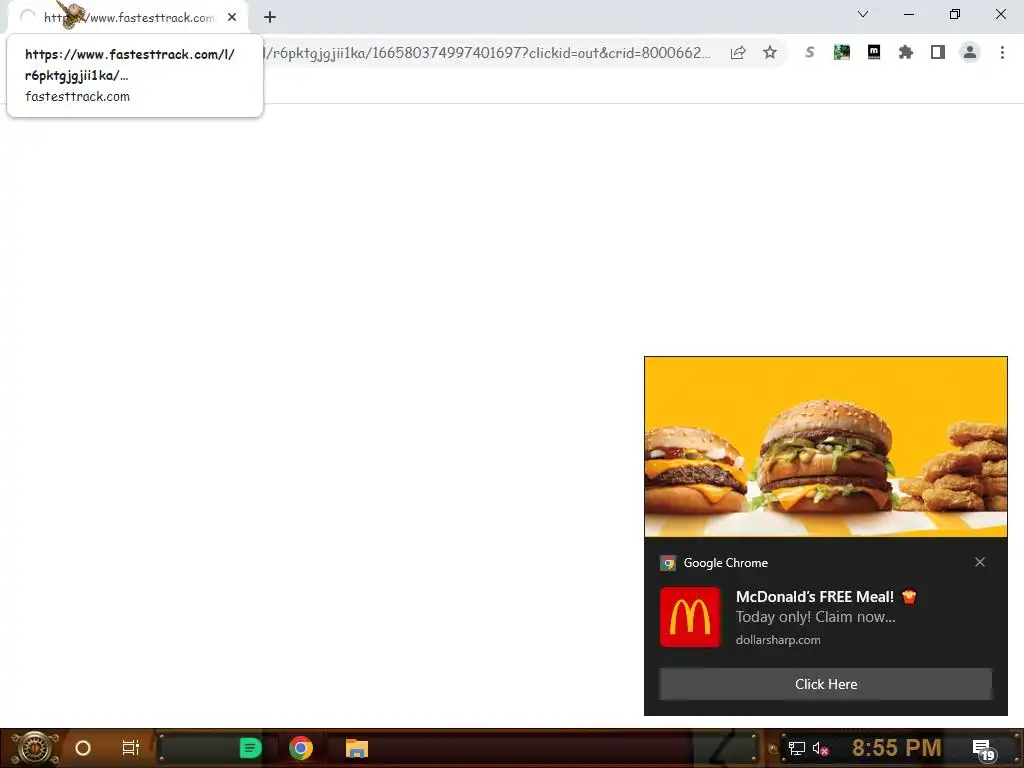This screenshot has height=768, width=1024.
Task: Minimize the Chrome window
Action: [x=908, y=14]
